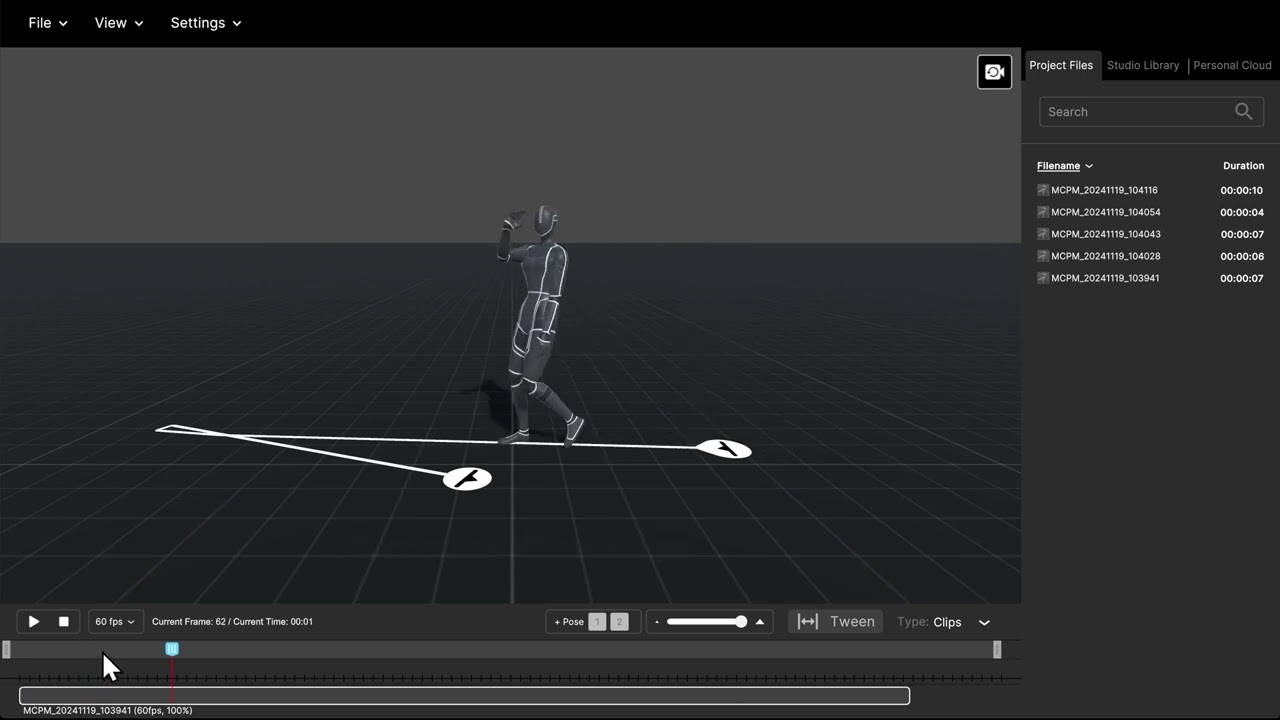
Task: Click the camera view icon in viewport
Action: 994,72
